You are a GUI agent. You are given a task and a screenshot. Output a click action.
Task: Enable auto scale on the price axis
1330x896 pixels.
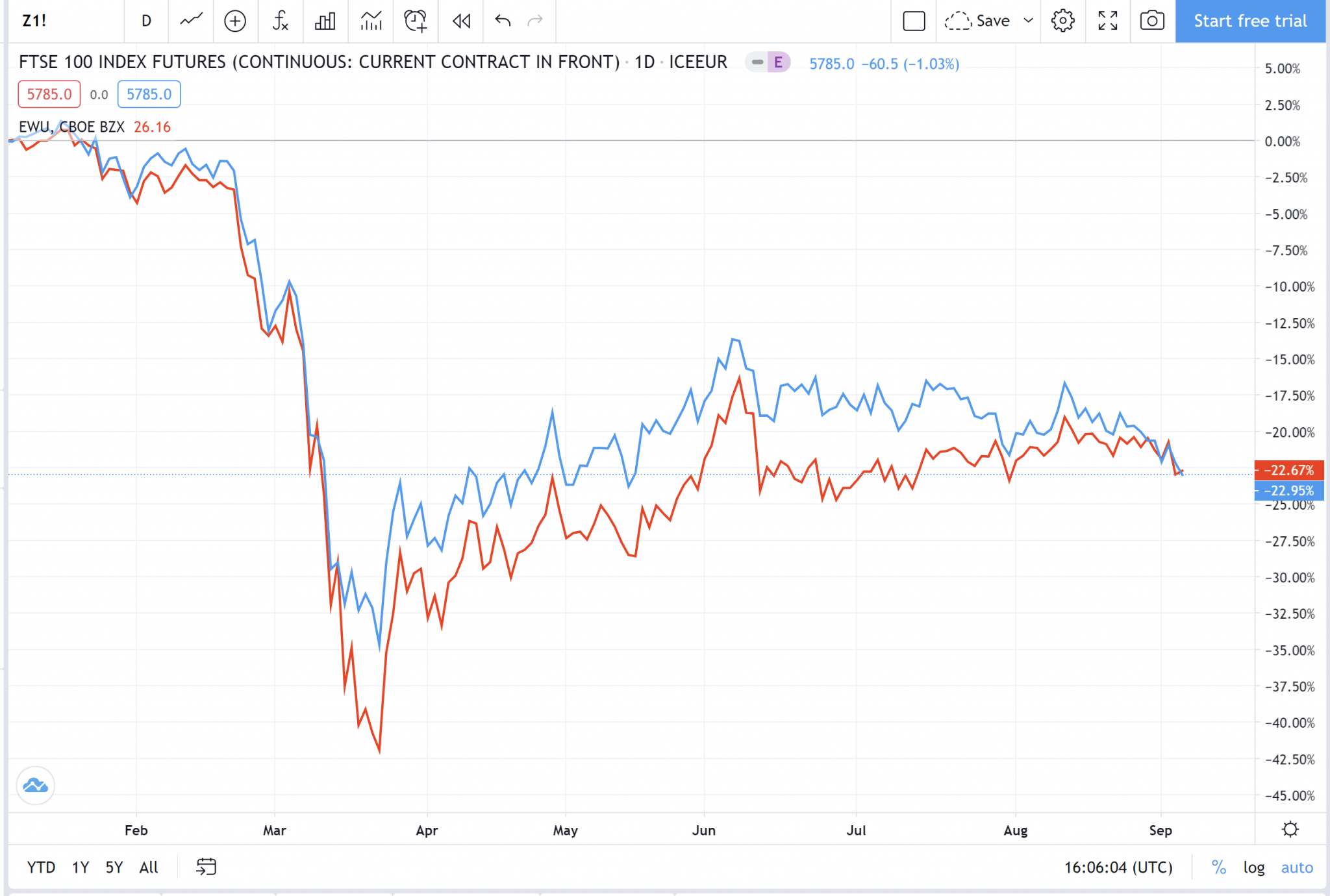(x=1297, y=867)
